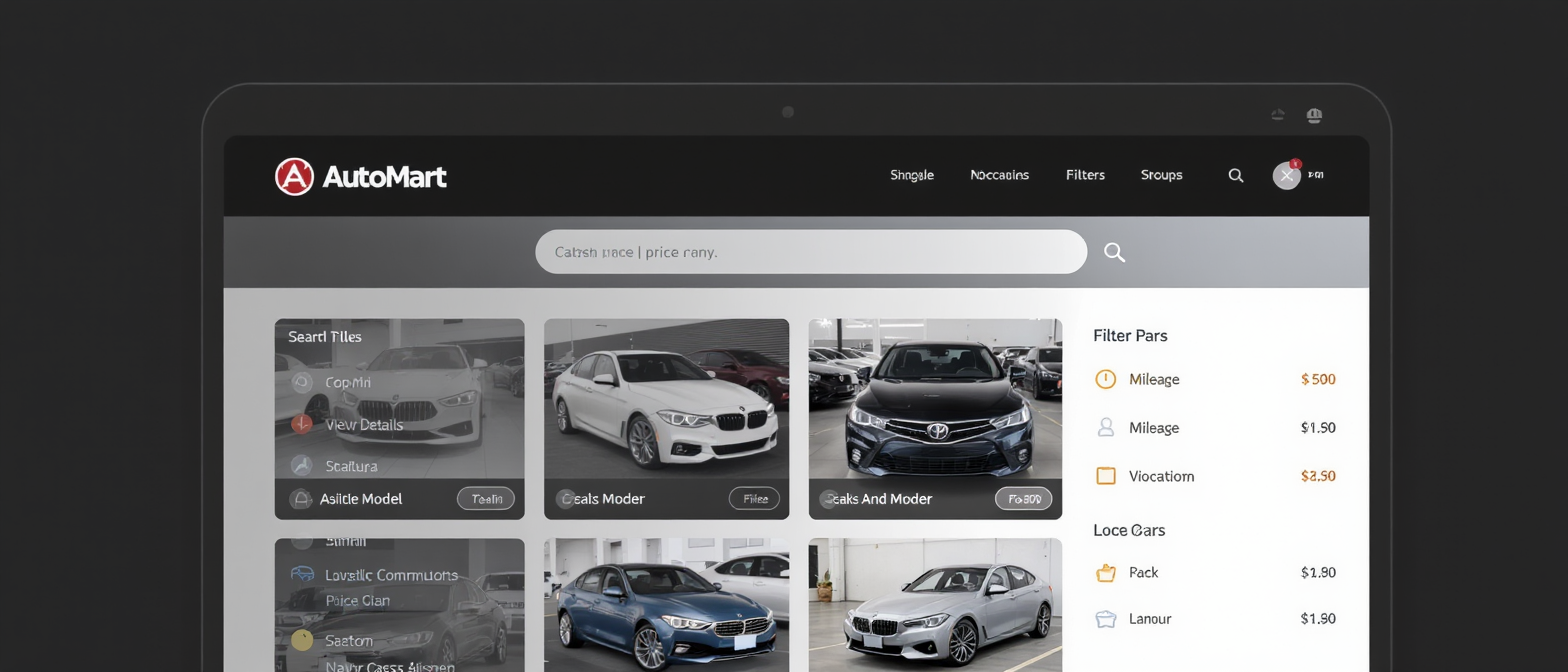
Task: Click the button on Saaks And Moder card
Action: pos(1024,498)
